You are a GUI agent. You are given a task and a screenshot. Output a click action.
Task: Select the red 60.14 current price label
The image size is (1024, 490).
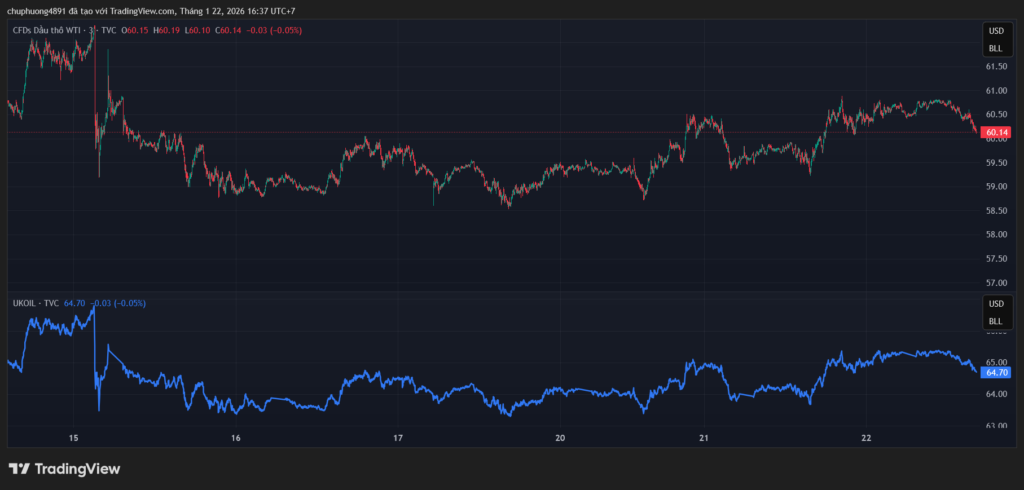tap(995, 132)
